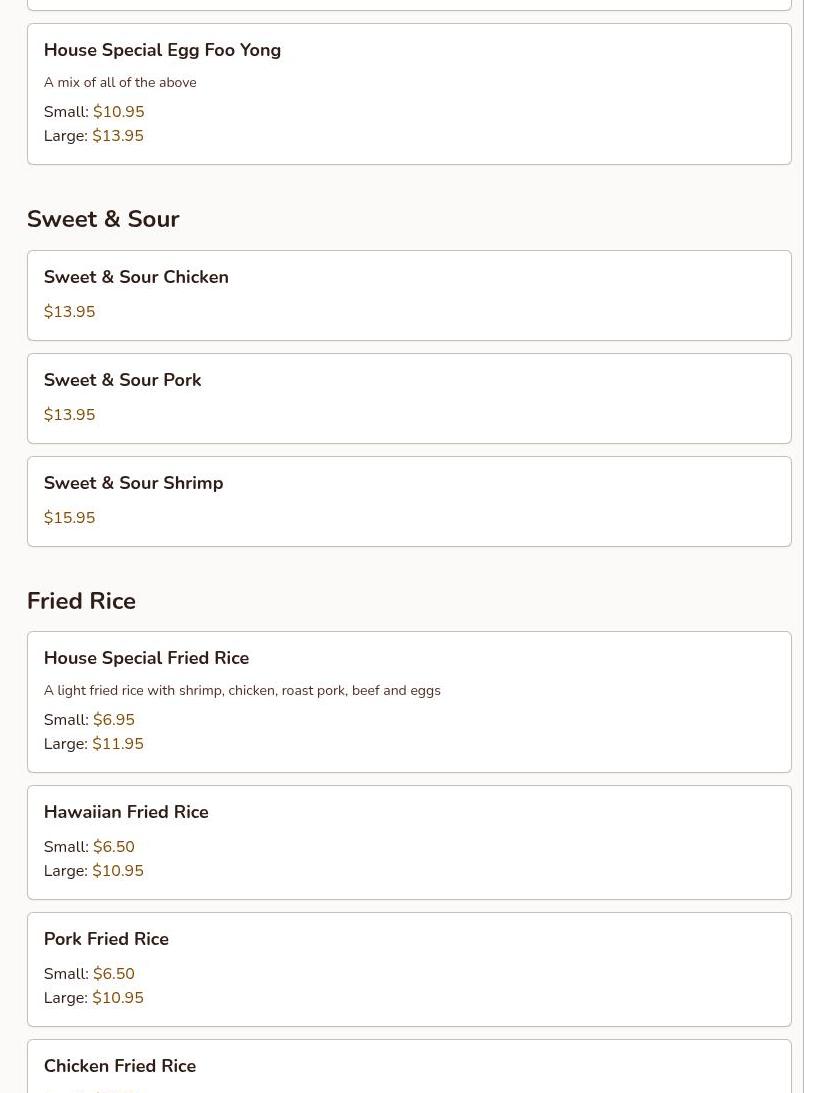This screenshot has height=1093, width=824.
Task: Click Small $10.95 Egg Foo Yong price
Action: pyautogui.click(x=118, y=112)
